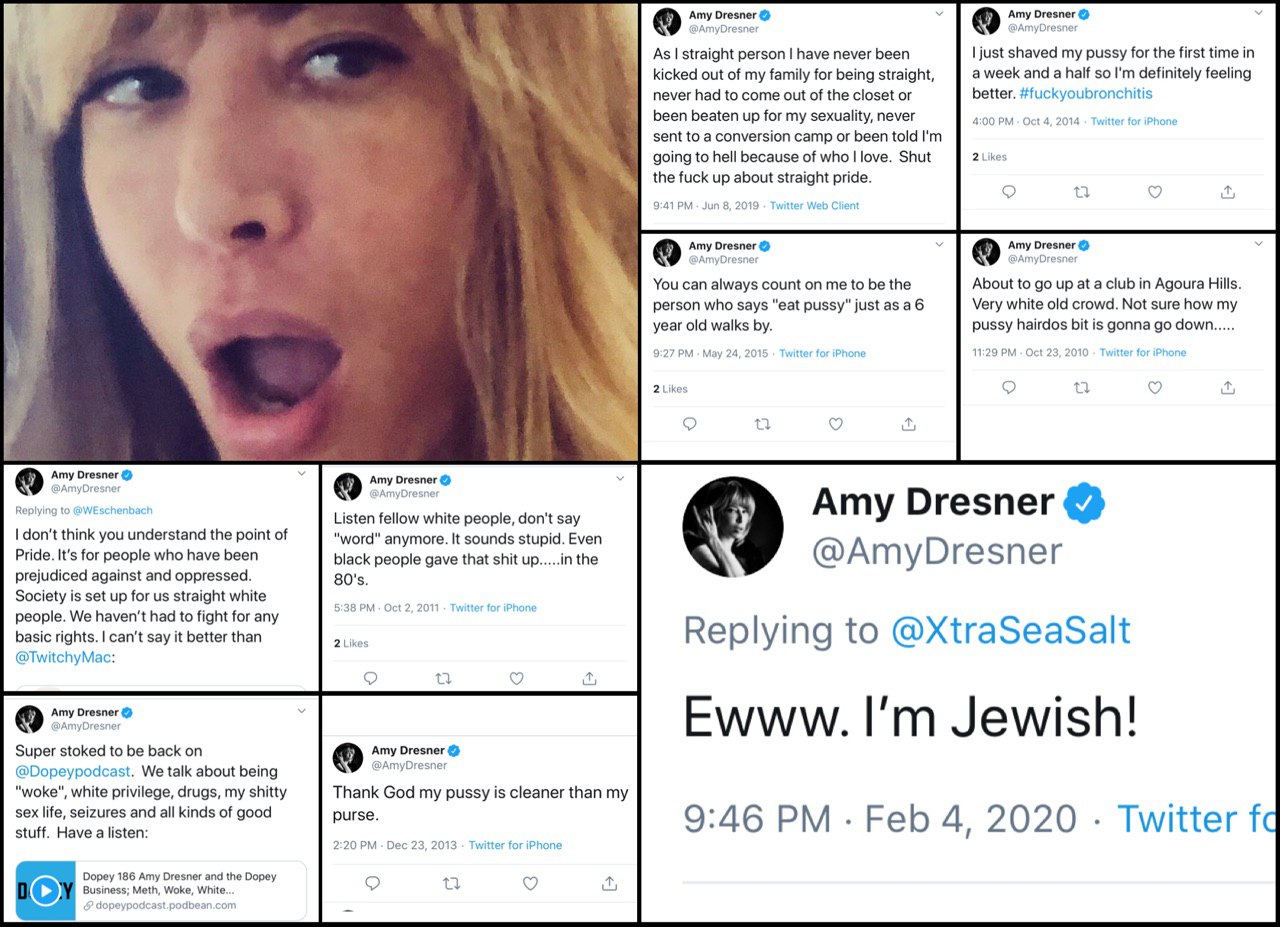Like the bronchitis hashtag tweet
Screen dimensions: 1280x927
[x=1154, y=192]
